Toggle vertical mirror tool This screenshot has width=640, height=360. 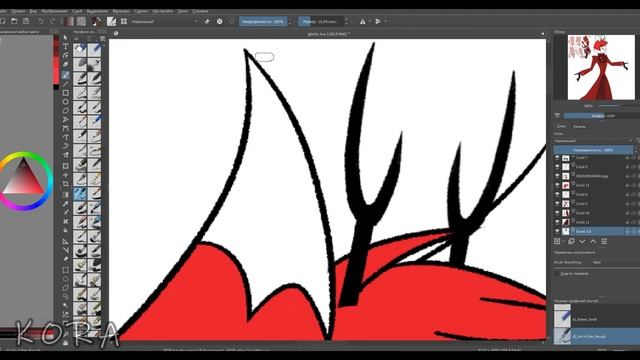point(378,21)
